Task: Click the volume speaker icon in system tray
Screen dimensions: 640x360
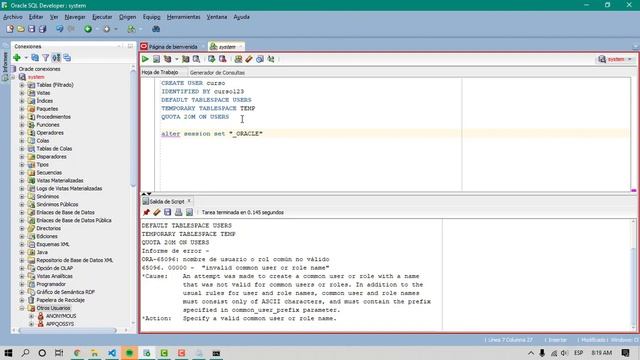Action: point(564,353)
